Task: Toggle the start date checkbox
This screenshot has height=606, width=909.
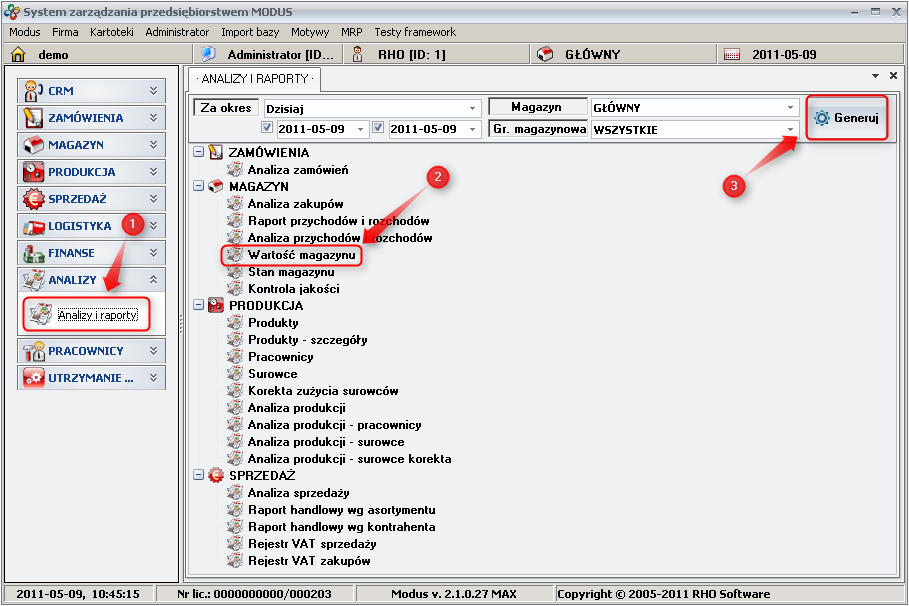Action: [267, 129]
